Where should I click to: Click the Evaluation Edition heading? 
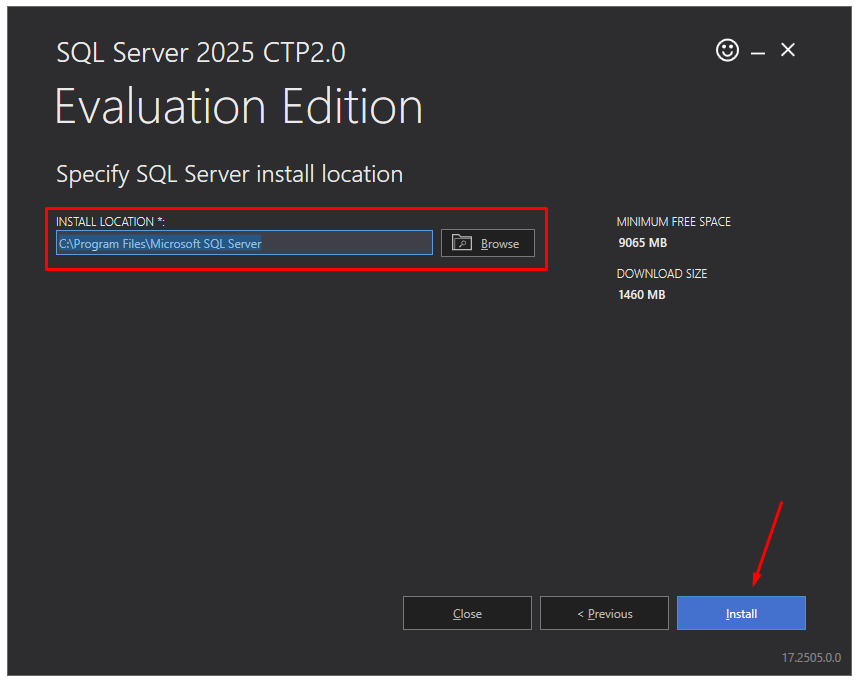coord(238,105)
